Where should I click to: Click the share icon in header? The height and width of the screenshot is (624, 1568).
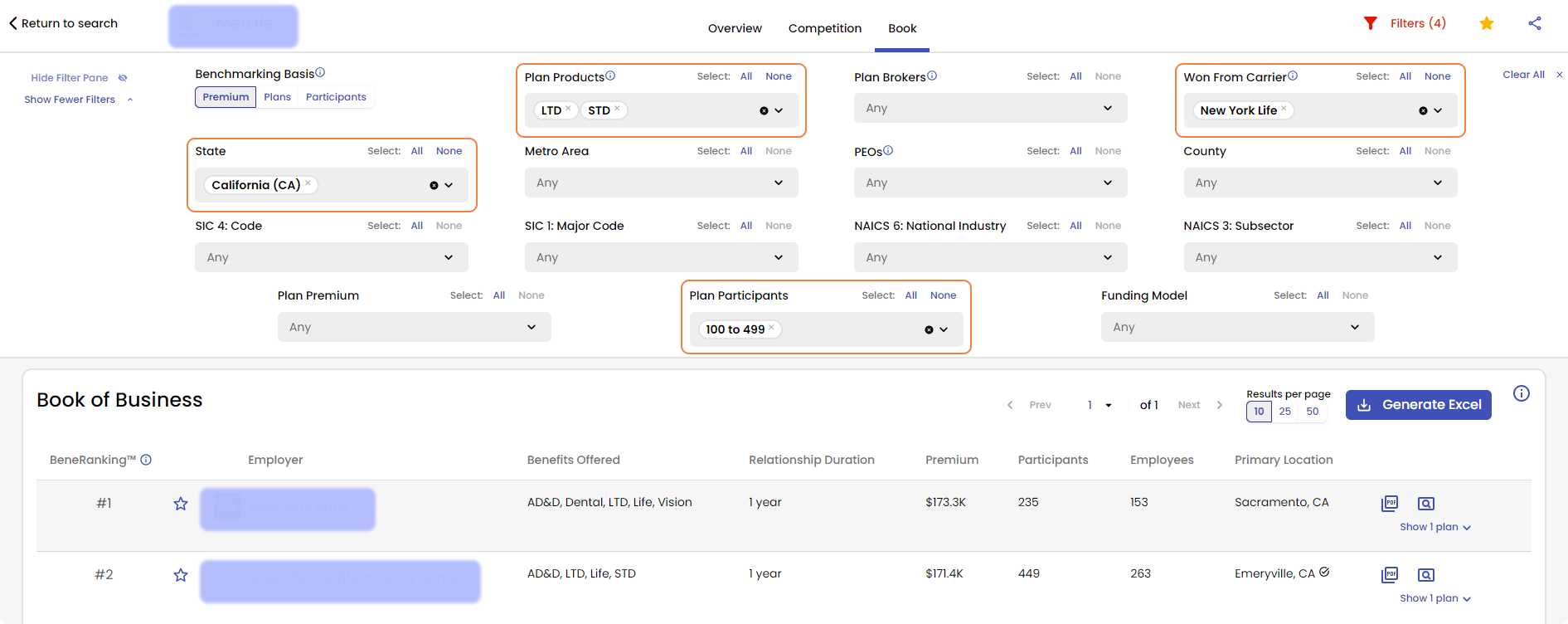point(1535,23)
